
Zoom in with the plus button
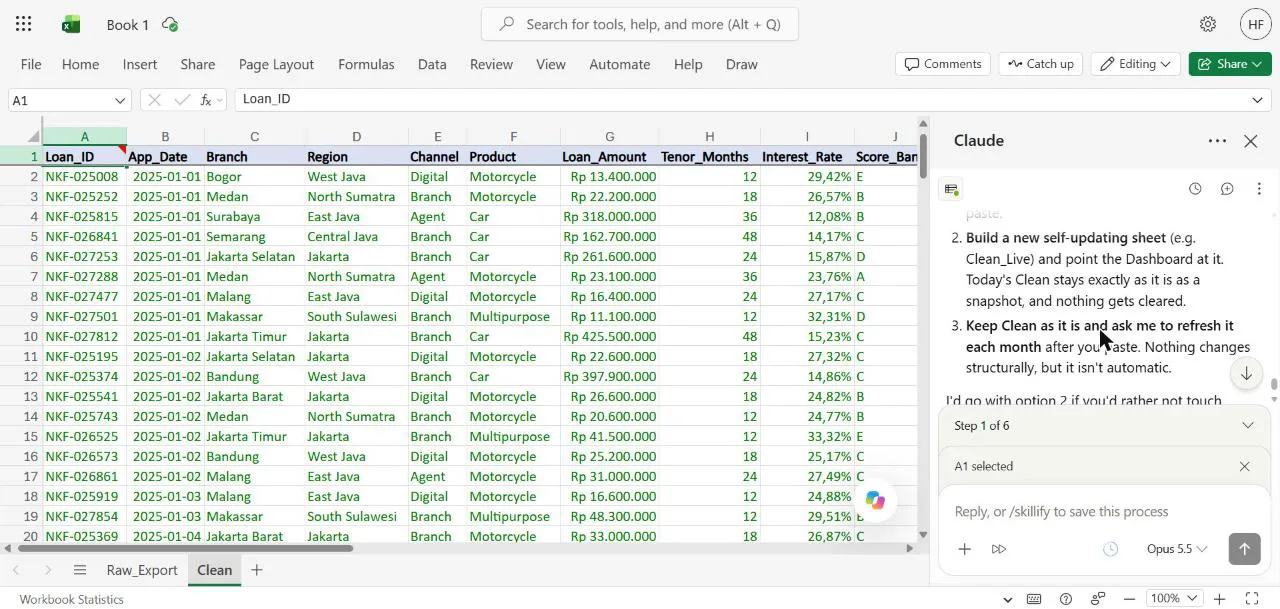[1219, 599]
